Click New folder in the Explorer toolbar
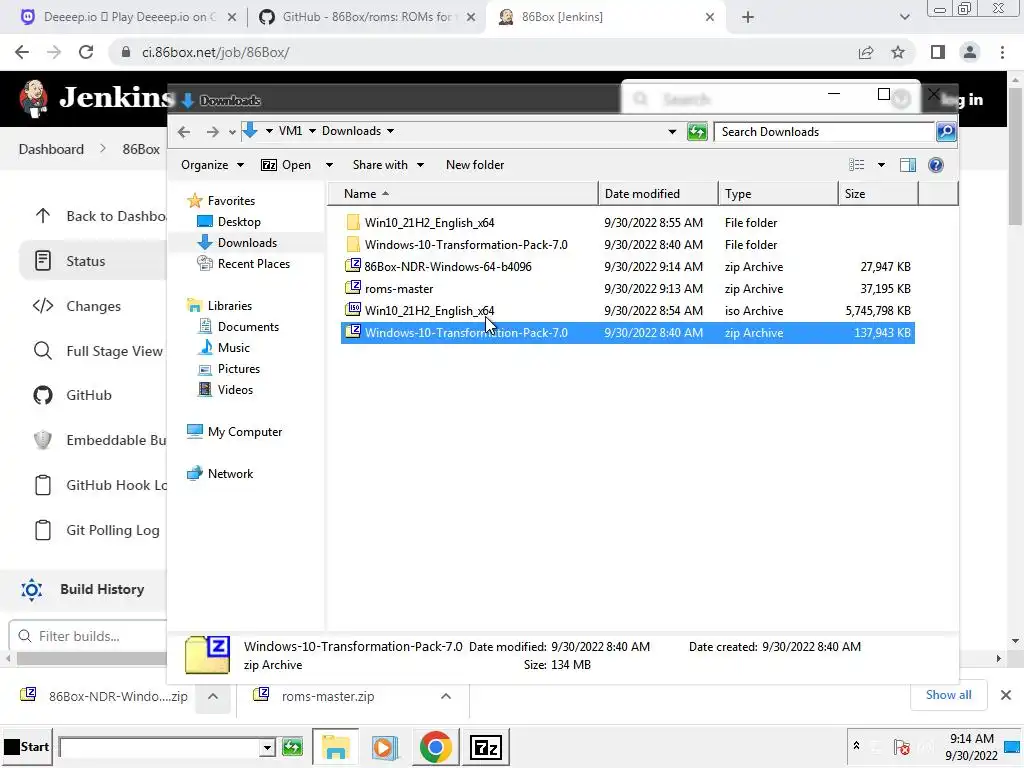 tap(475, 165)
